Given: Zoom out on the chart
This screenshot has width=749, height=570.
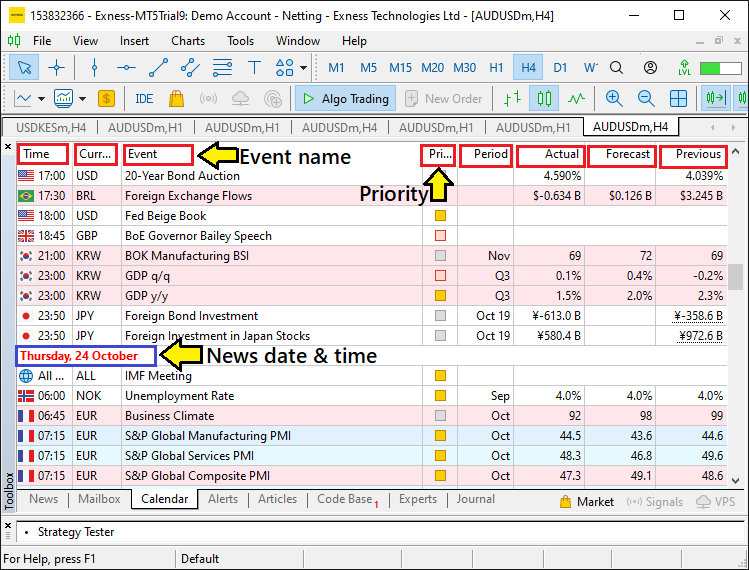Looking at the screenshot, I should (x=646, y=99).
